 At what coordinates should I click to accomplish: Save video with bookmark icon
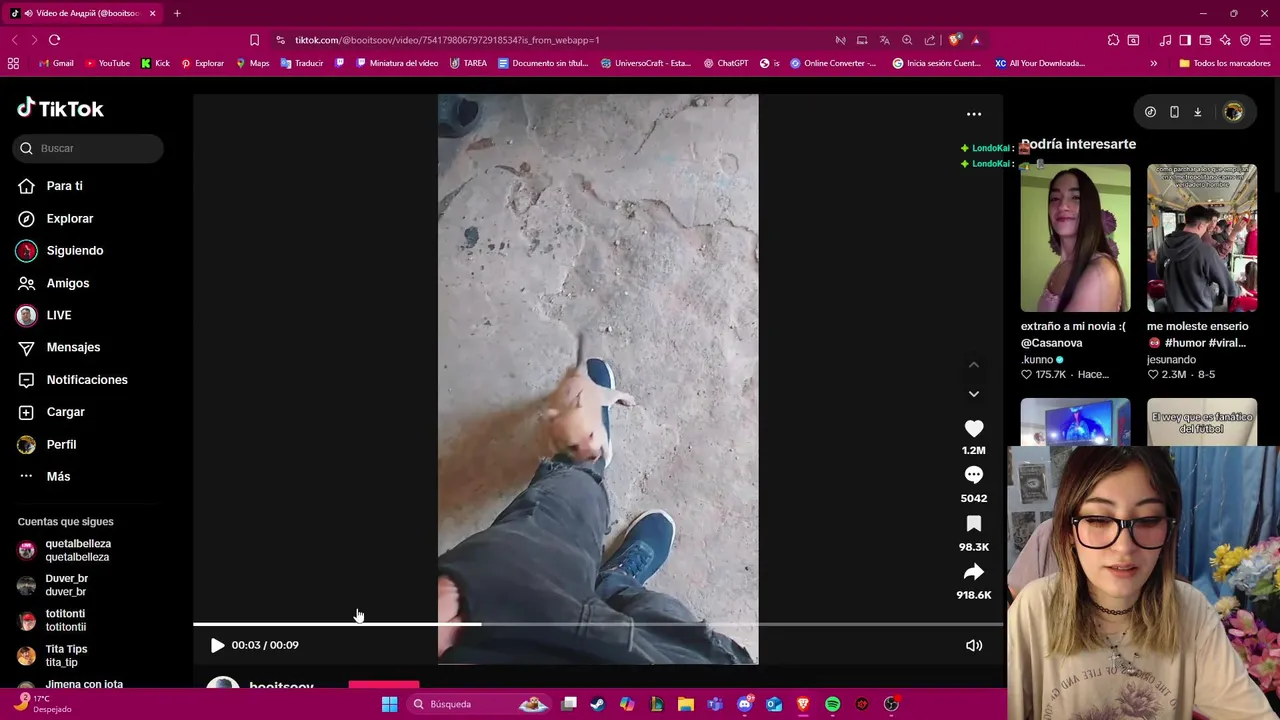tap(973, 524)
